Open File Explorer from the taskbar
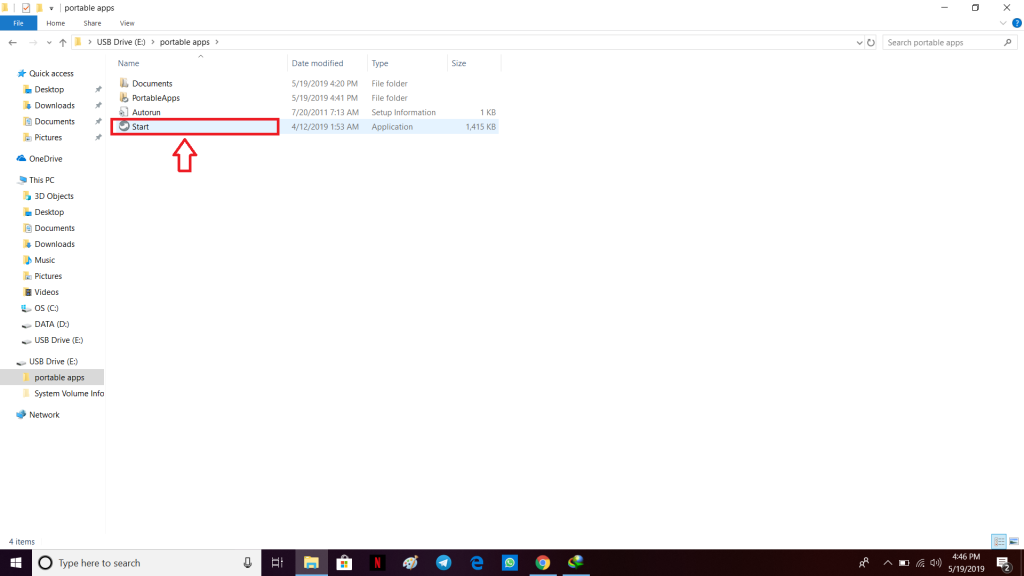 (x=311, y=562)
